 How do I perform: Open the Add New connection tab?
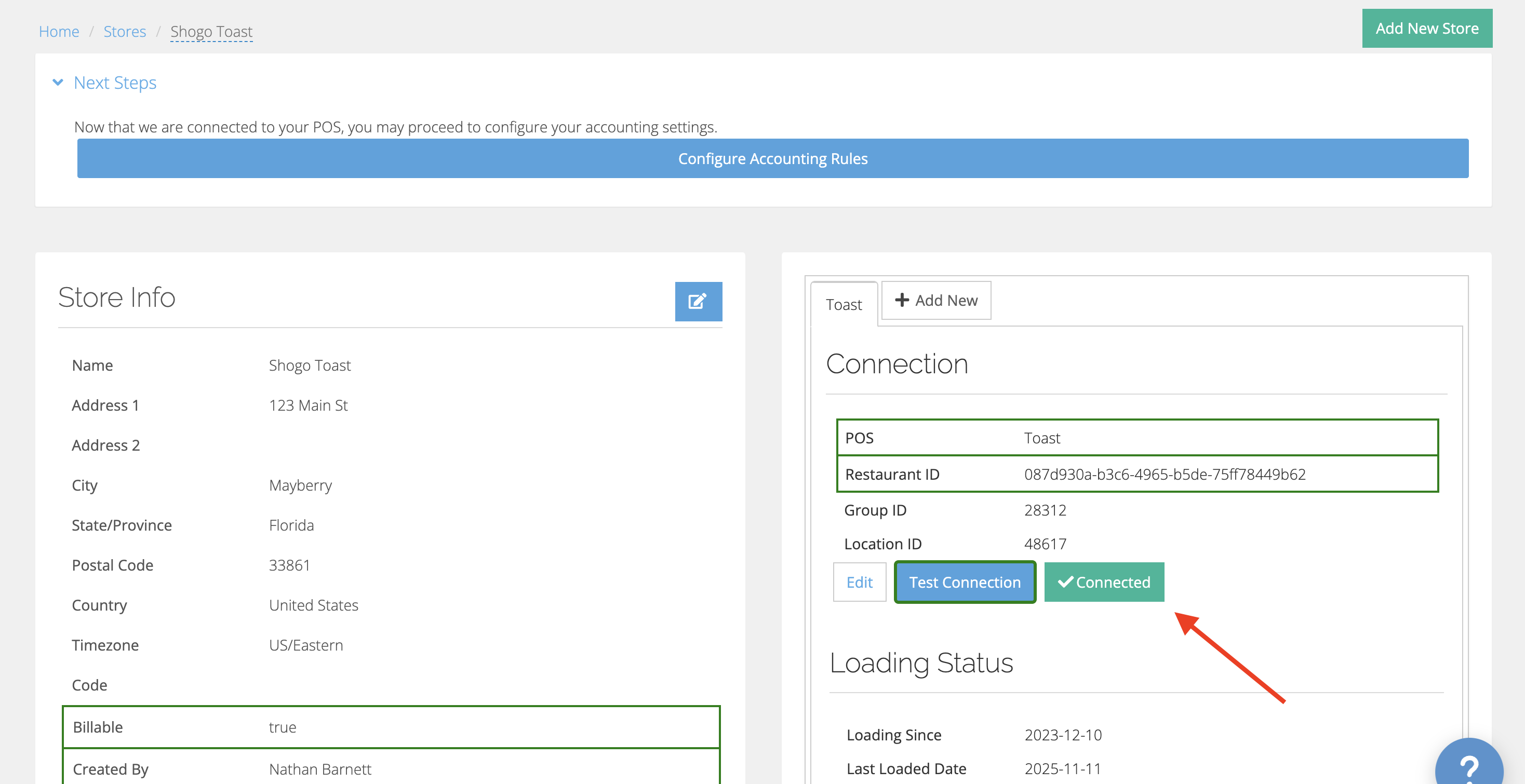pos(936,300)
